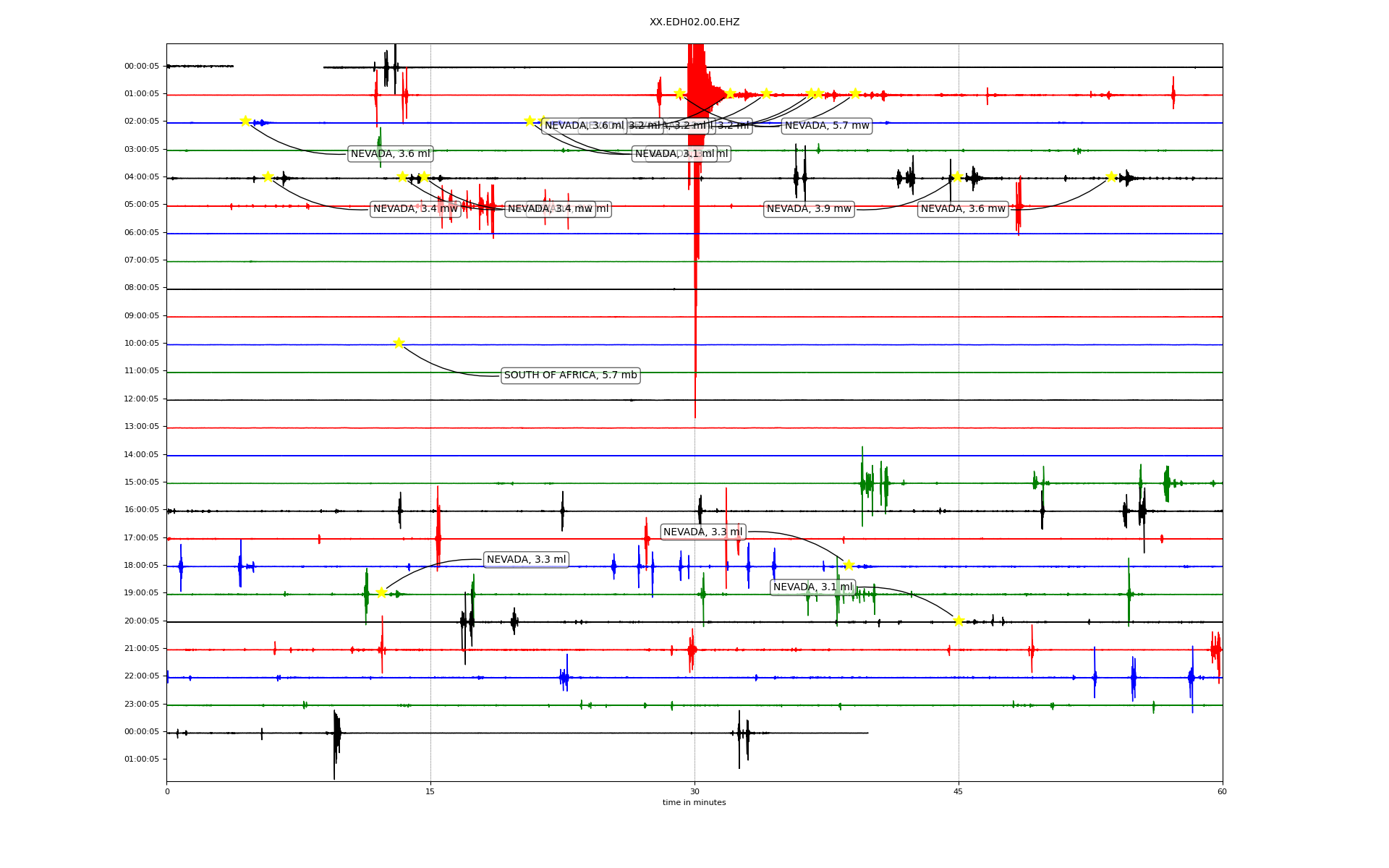Screen dimensions: 1389x868
Task: Click the NEVADA, 3.9 mw label
Action: (x=809, y=209)
